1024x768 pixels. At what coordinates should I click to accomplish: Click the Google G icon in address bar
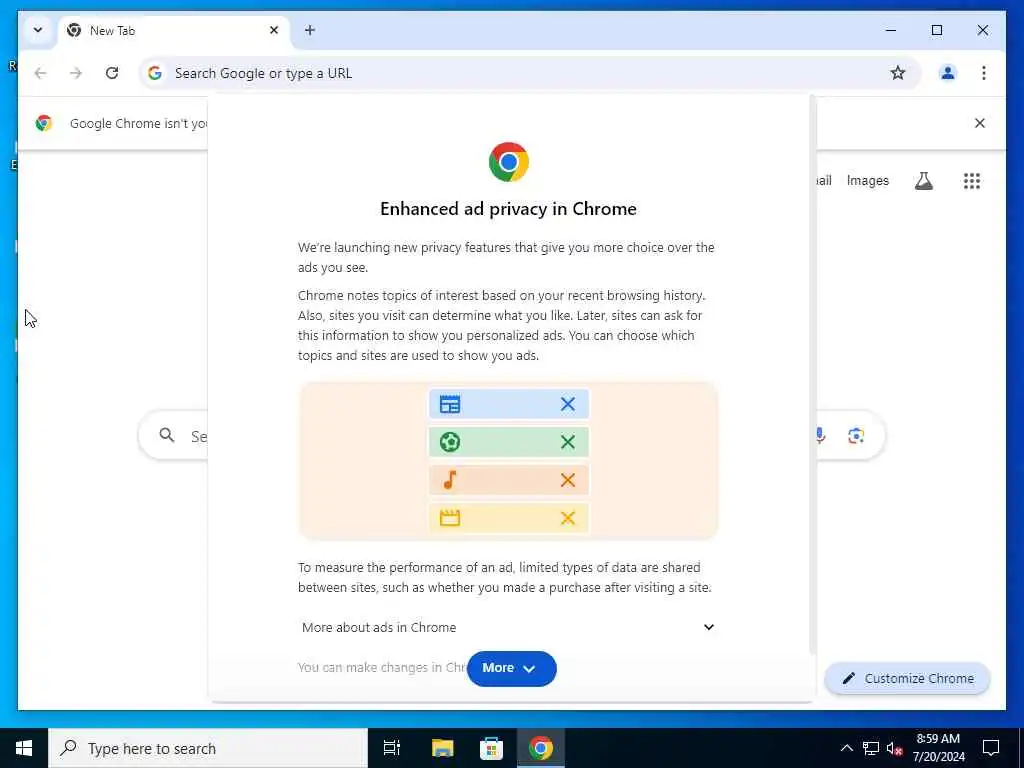[x=155, y=73]
